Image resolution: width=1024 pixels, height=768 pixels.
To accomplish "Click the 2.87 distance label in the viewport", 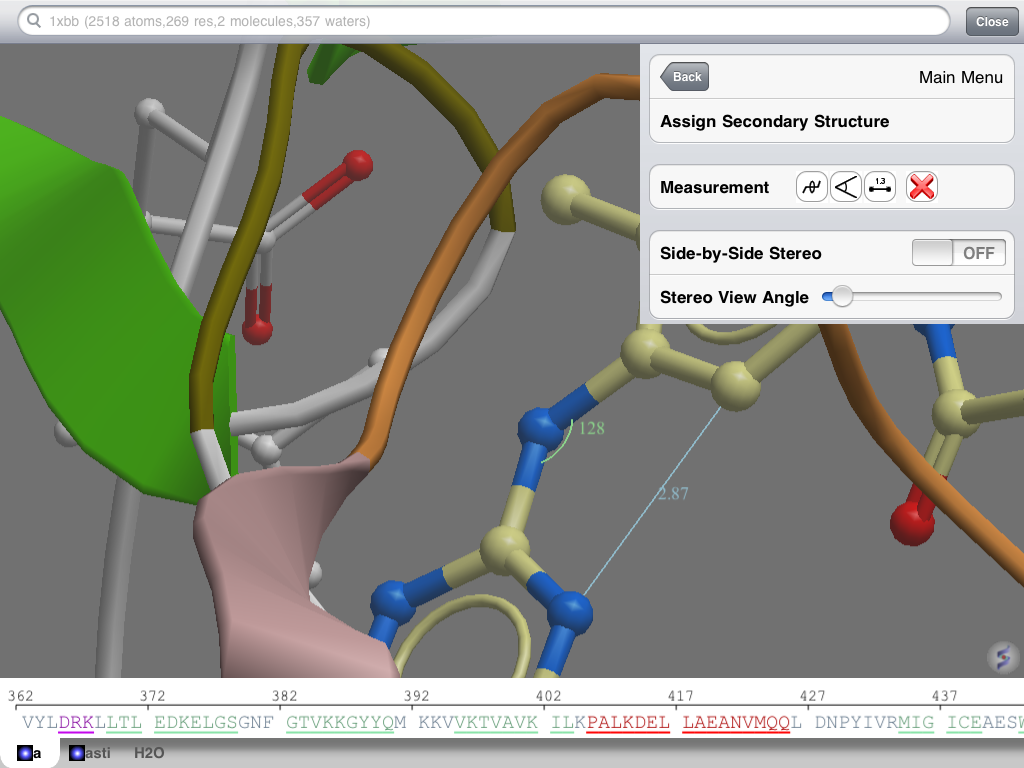I will click(x=674, y=491).
